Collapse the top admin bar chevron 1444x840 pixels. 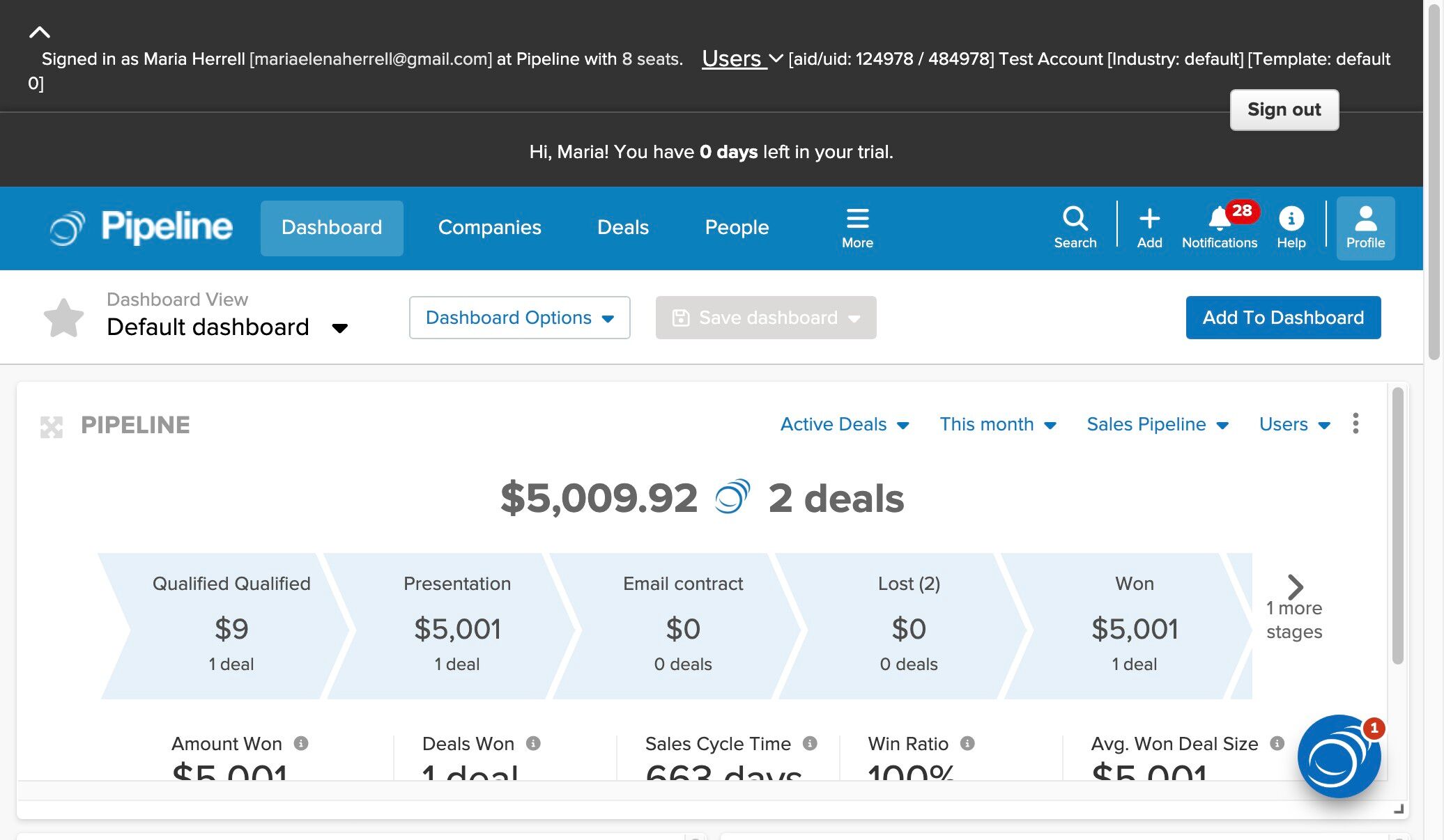[x=40, y=32]
